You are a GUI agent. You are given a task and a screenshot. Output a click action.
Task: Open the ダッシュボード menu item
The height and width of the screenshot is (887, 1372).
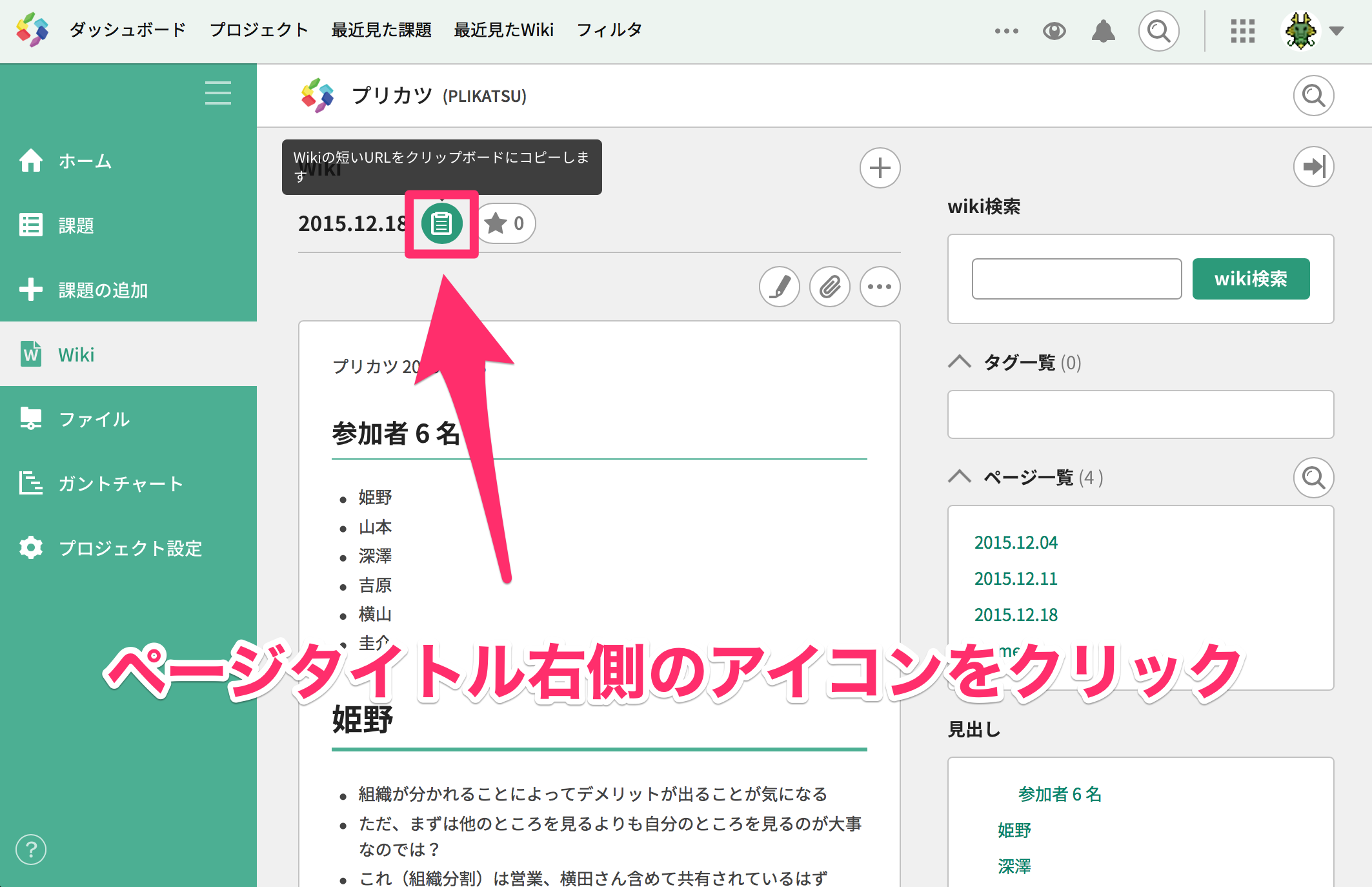point(128,30)
